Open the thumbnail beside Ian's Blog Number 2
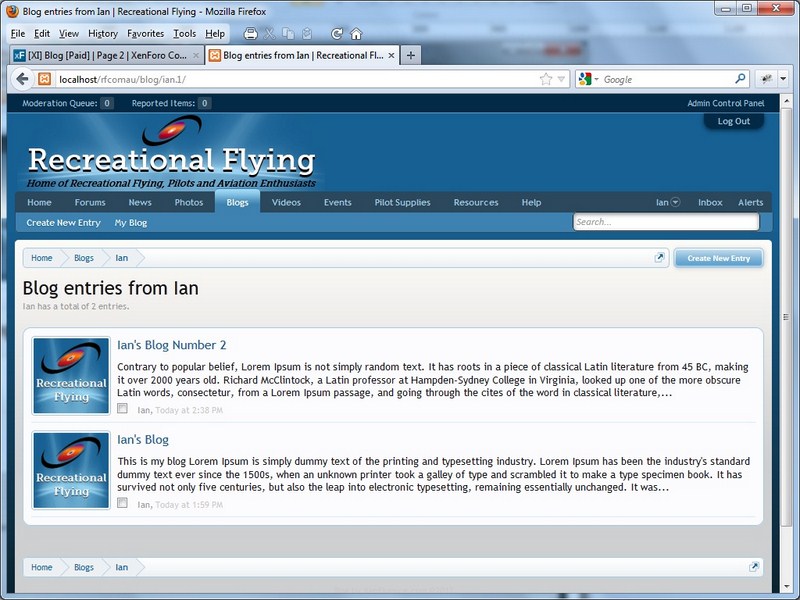 (x=71, y=376)
